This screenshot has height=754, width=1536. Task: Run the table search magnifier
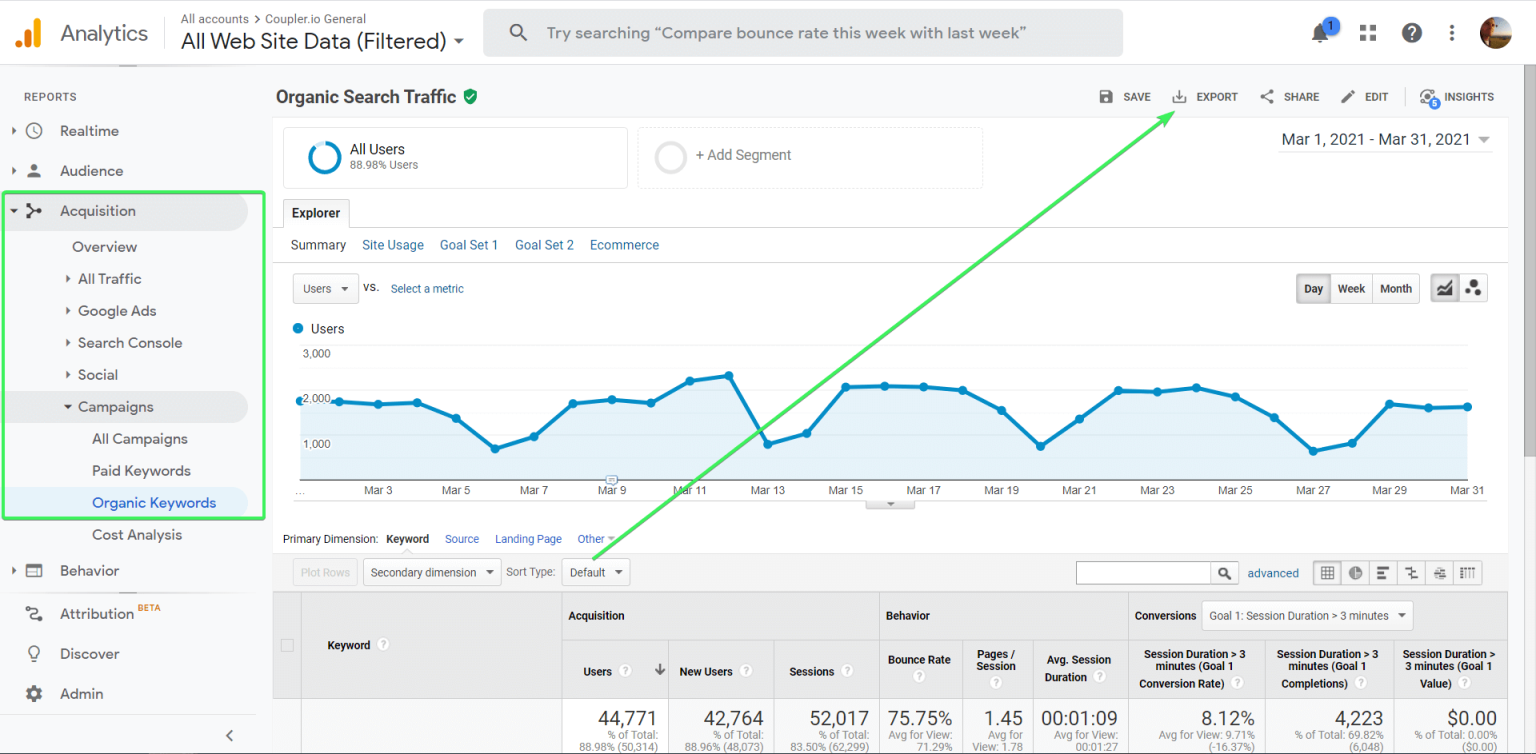[1225, 572]
